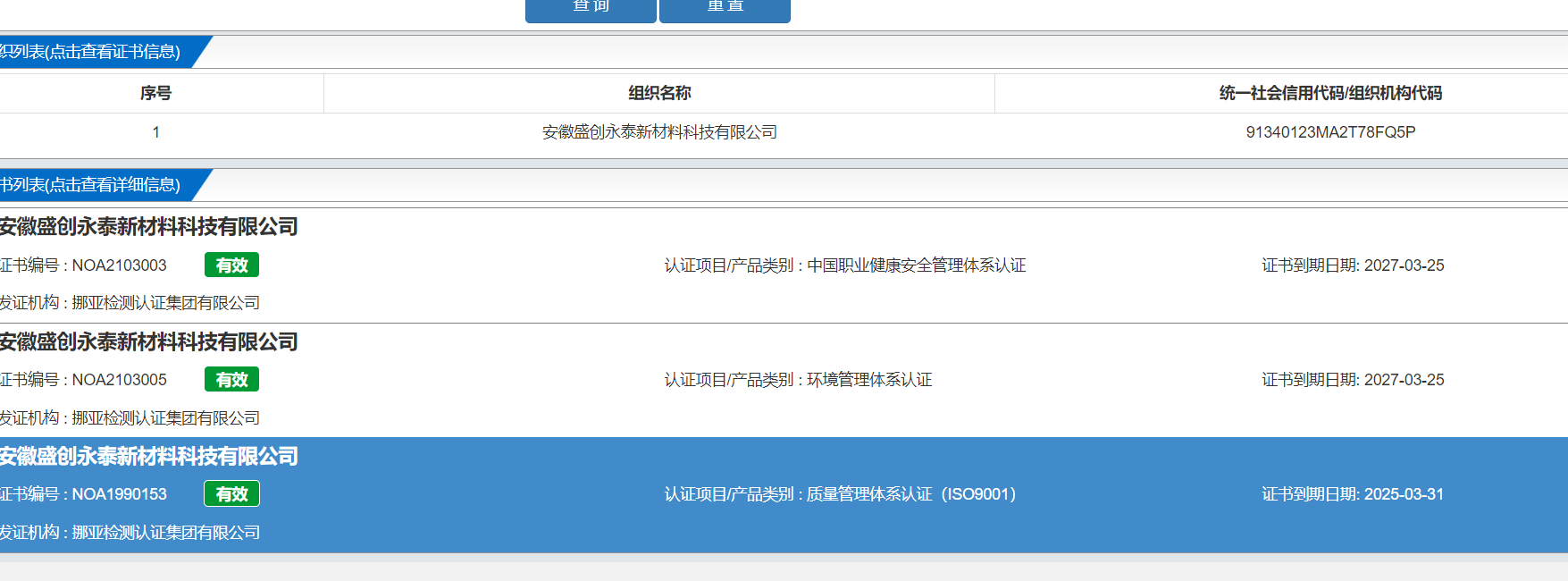
Task: Click the 统一社会信用代码/组织机构代码 column header
Action: (1330, 93)
